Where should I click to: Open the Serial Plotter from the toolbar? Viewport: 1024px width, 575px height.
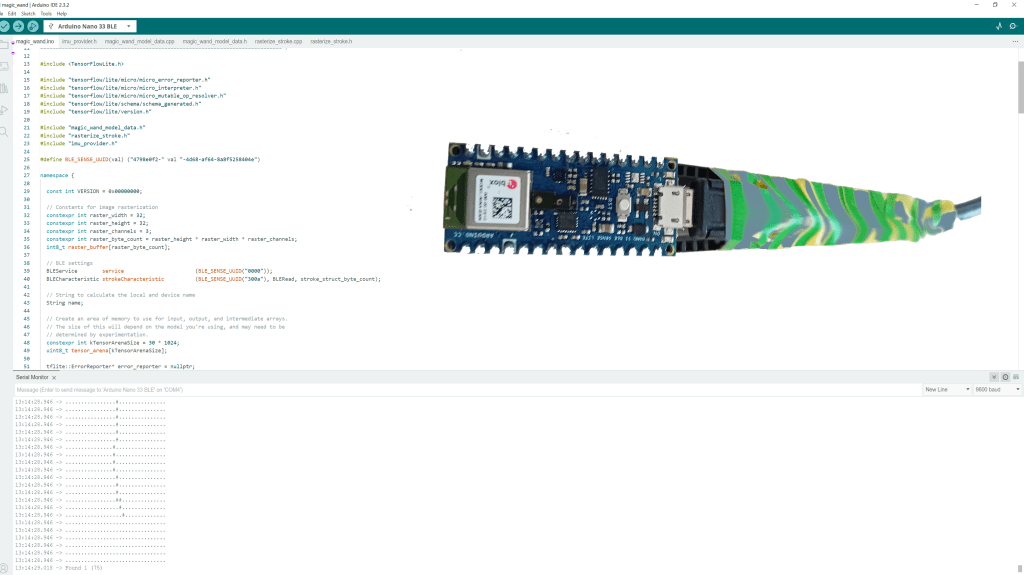point(999,26)
